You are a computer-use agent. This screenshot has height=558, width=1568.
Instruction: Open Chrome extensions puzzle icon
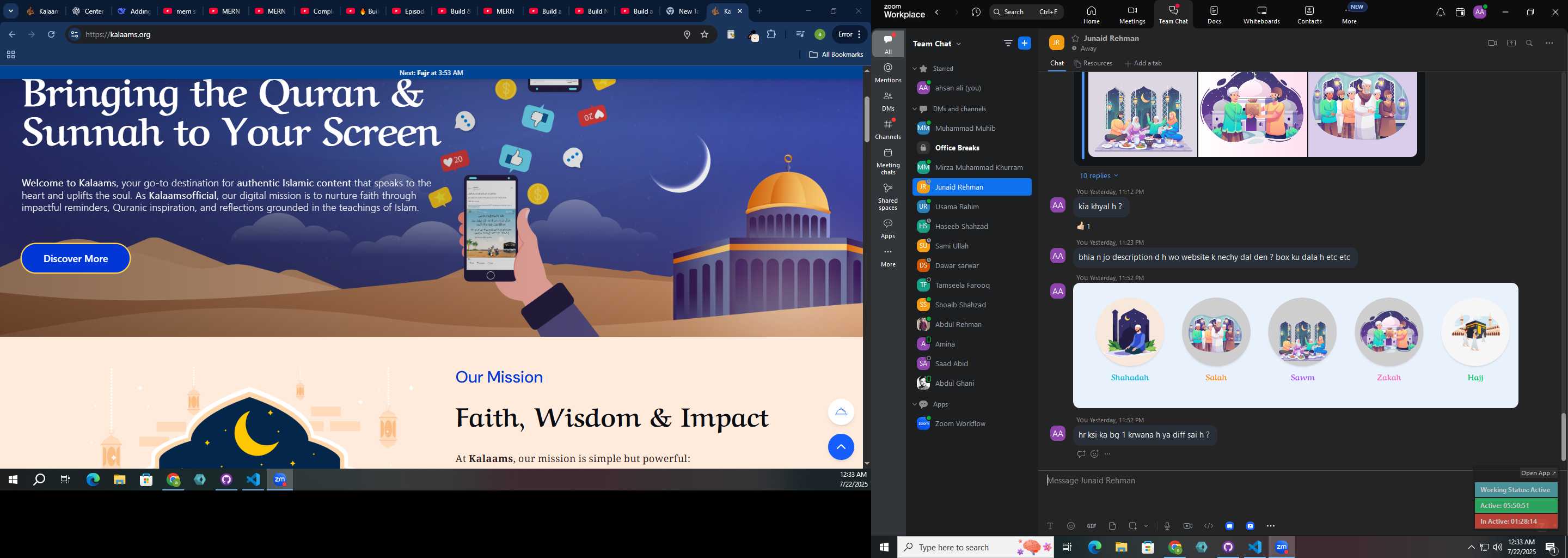click(771, 35)
